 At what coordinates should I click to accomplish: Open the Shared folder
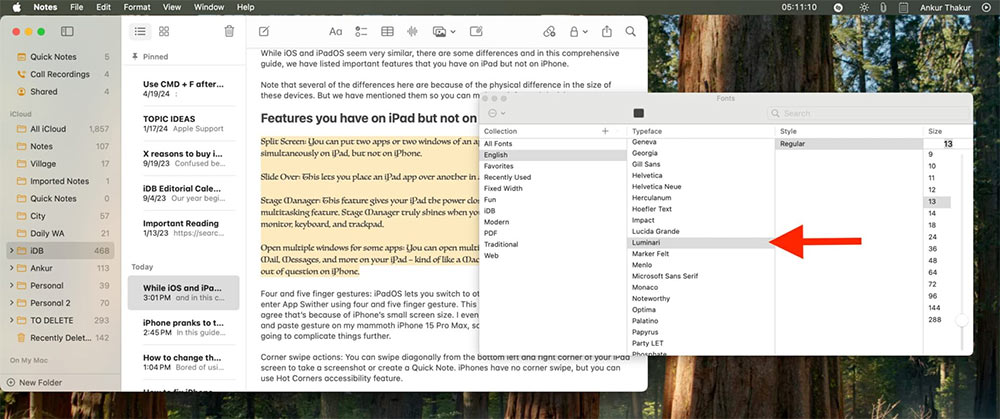click(x=62, y=91)
